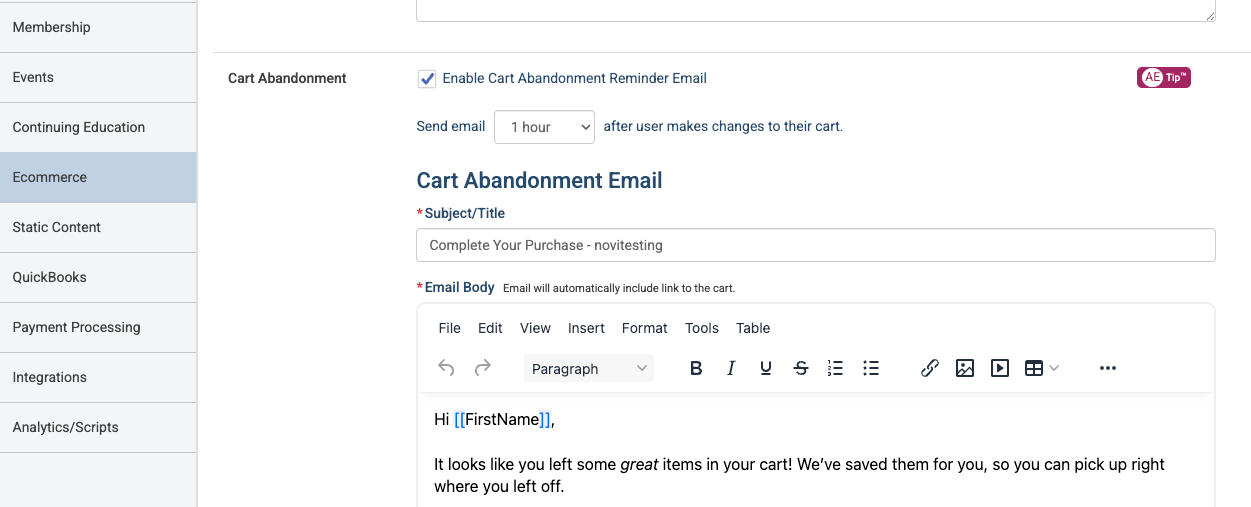Insert a numbered list

(836, 368)
